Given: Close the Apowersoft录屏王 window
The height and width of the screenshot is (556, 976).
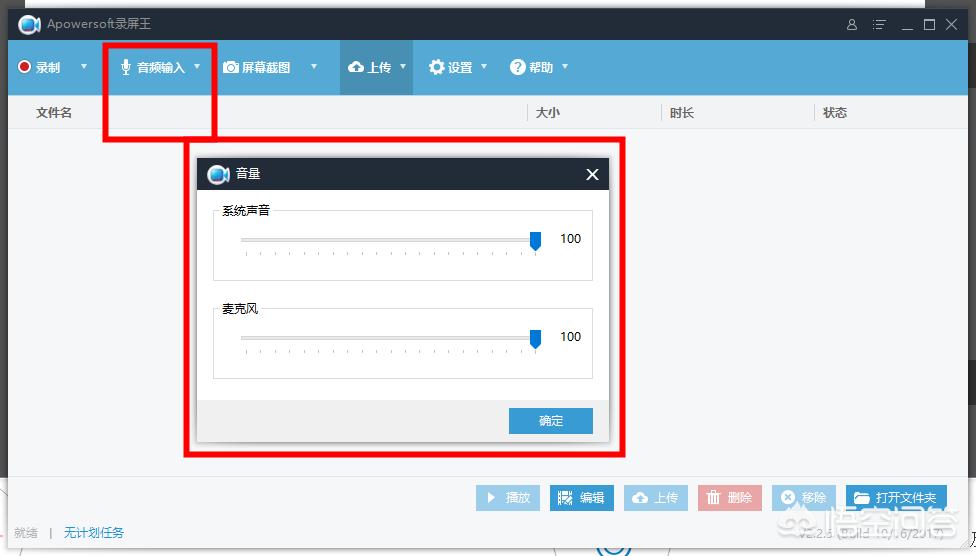Looking at the screenshot, I should click(x=952, y=24).
